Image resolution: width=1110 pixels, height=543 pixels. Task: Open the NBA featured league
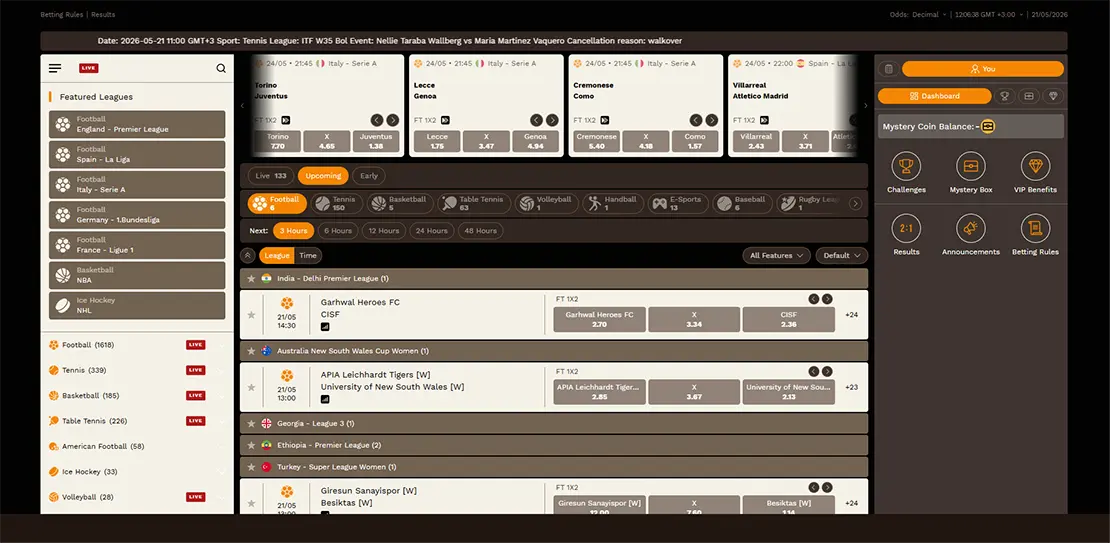pyautogui.click(x=137, y=275)
